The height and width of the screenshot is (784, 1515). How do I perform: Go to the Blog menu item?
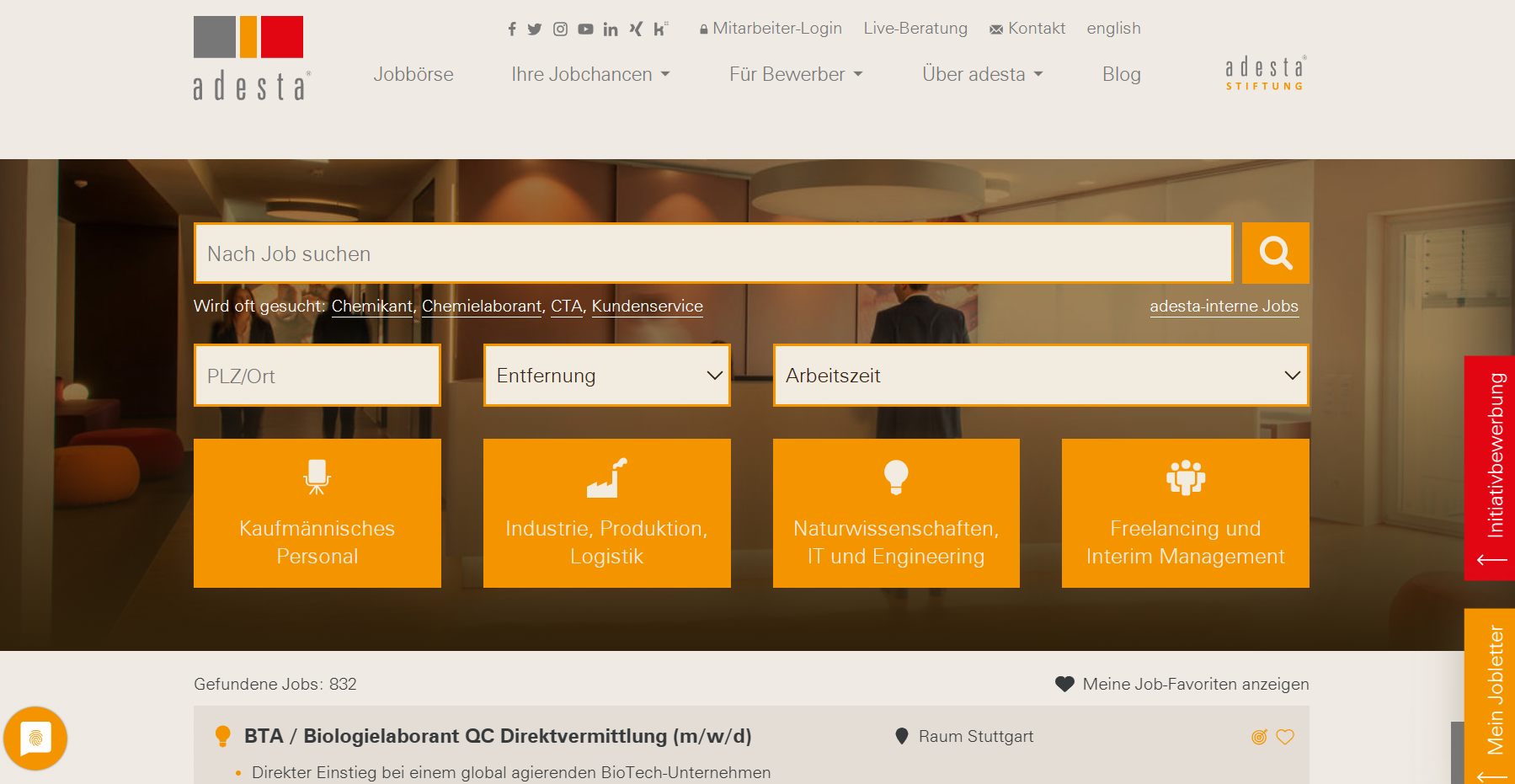click(1121, 74)
